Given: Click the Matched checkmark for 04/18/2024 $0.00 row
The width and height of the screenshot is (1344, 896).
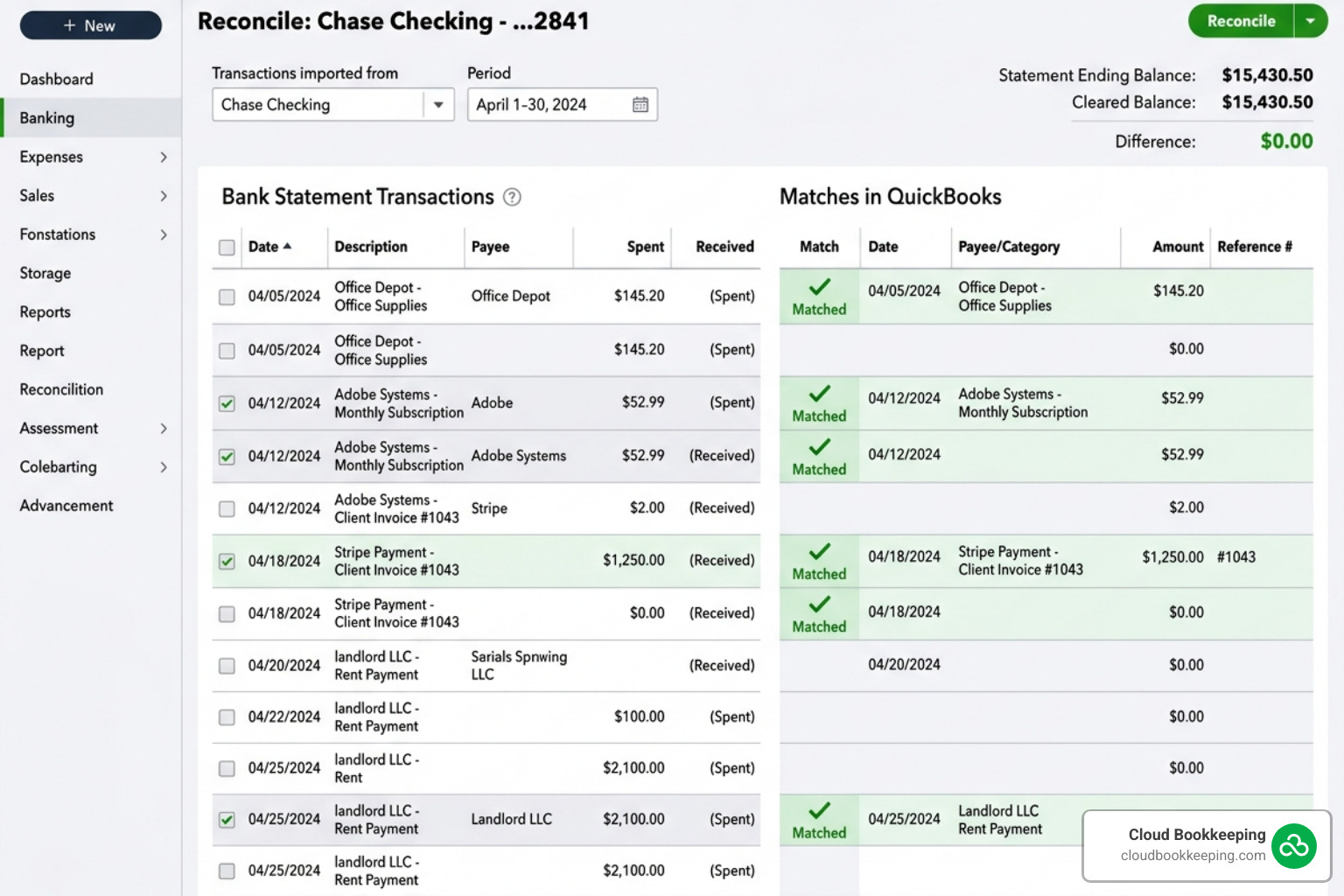Looking at the screenshot, I should tap(820, 604).
